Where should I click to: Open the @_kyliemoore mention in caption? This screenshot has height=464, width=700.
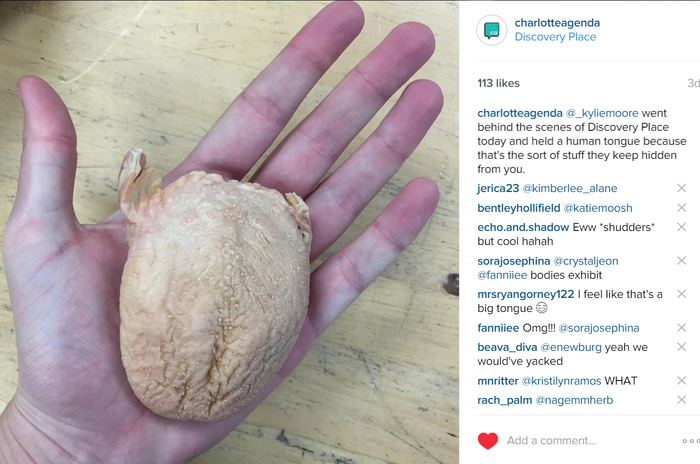602,113
